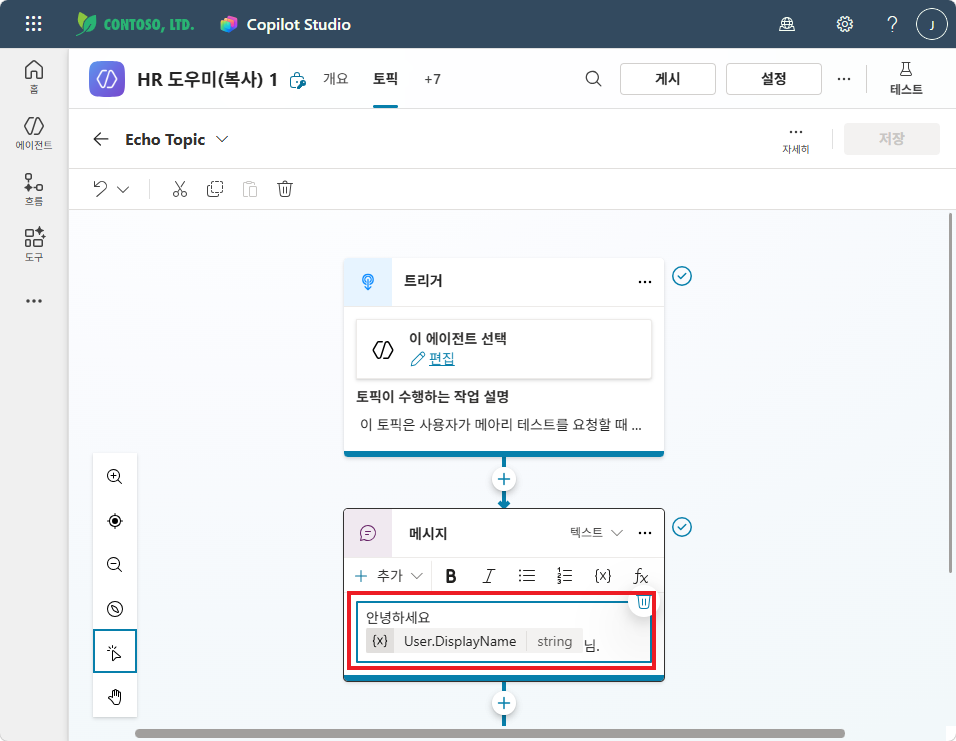Click the 저장 save button
The height and width of the screenshot is (741, 956).
tap(891, 138)
